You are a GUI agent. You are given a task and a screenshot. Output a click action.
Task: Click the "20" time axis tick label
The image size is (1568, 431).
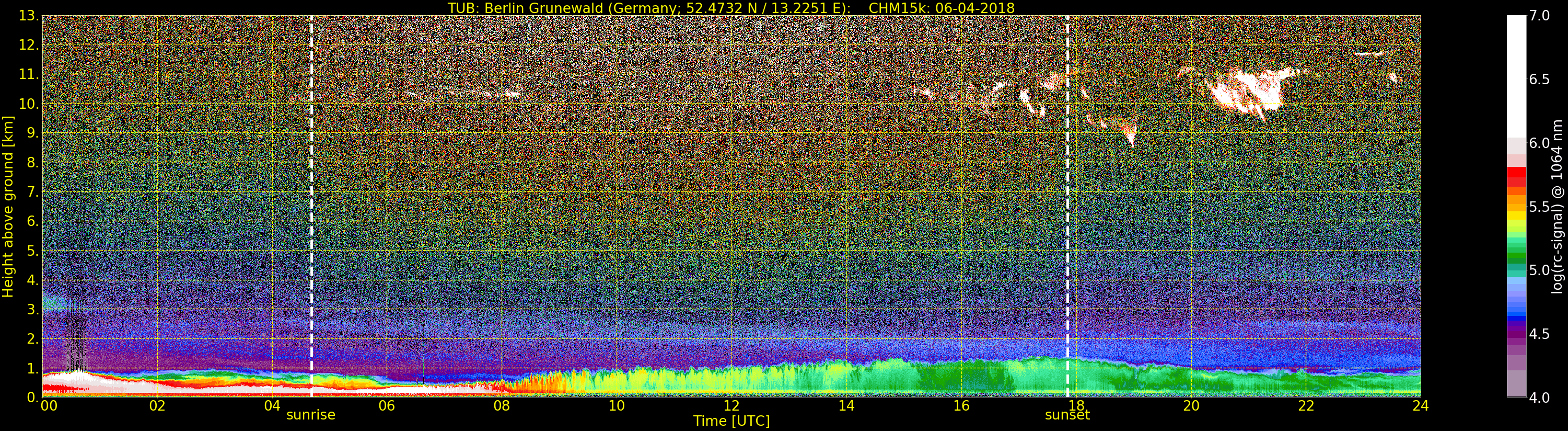(x=1191, y=405)
